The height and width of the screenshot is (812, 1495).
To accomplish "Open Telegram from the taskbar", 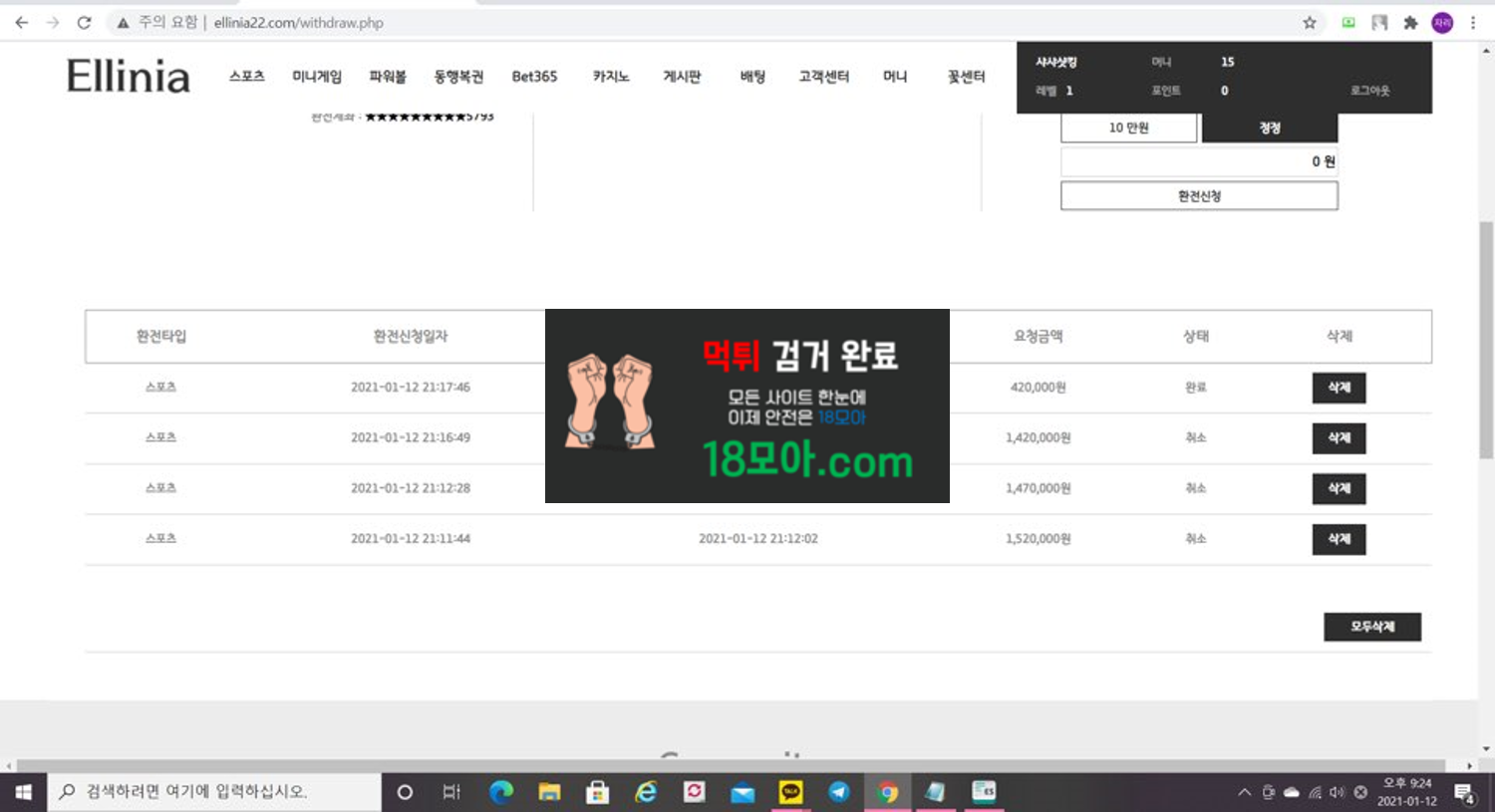I will (x=839, y=792).
